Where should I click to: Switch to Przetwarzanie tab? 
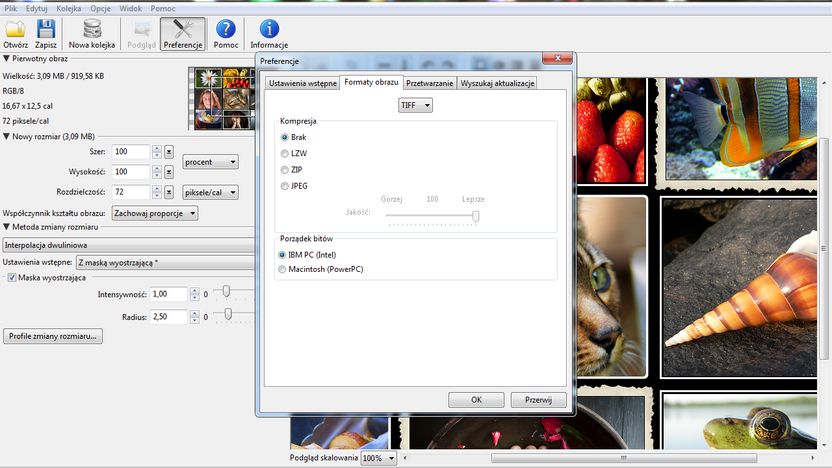429,83
